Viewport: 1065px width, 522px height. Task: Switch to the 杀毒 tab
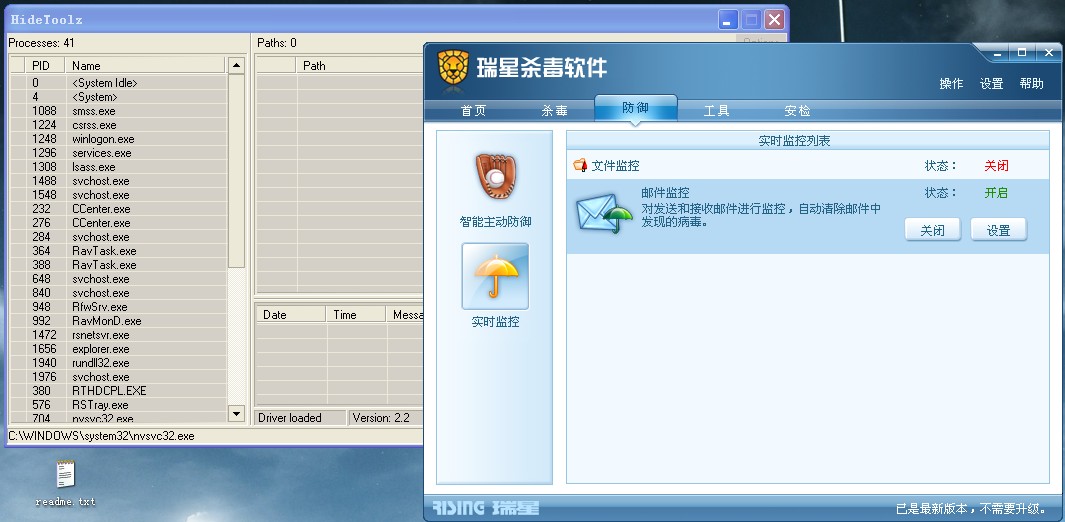pyautogui.click(x=554, y=111)
